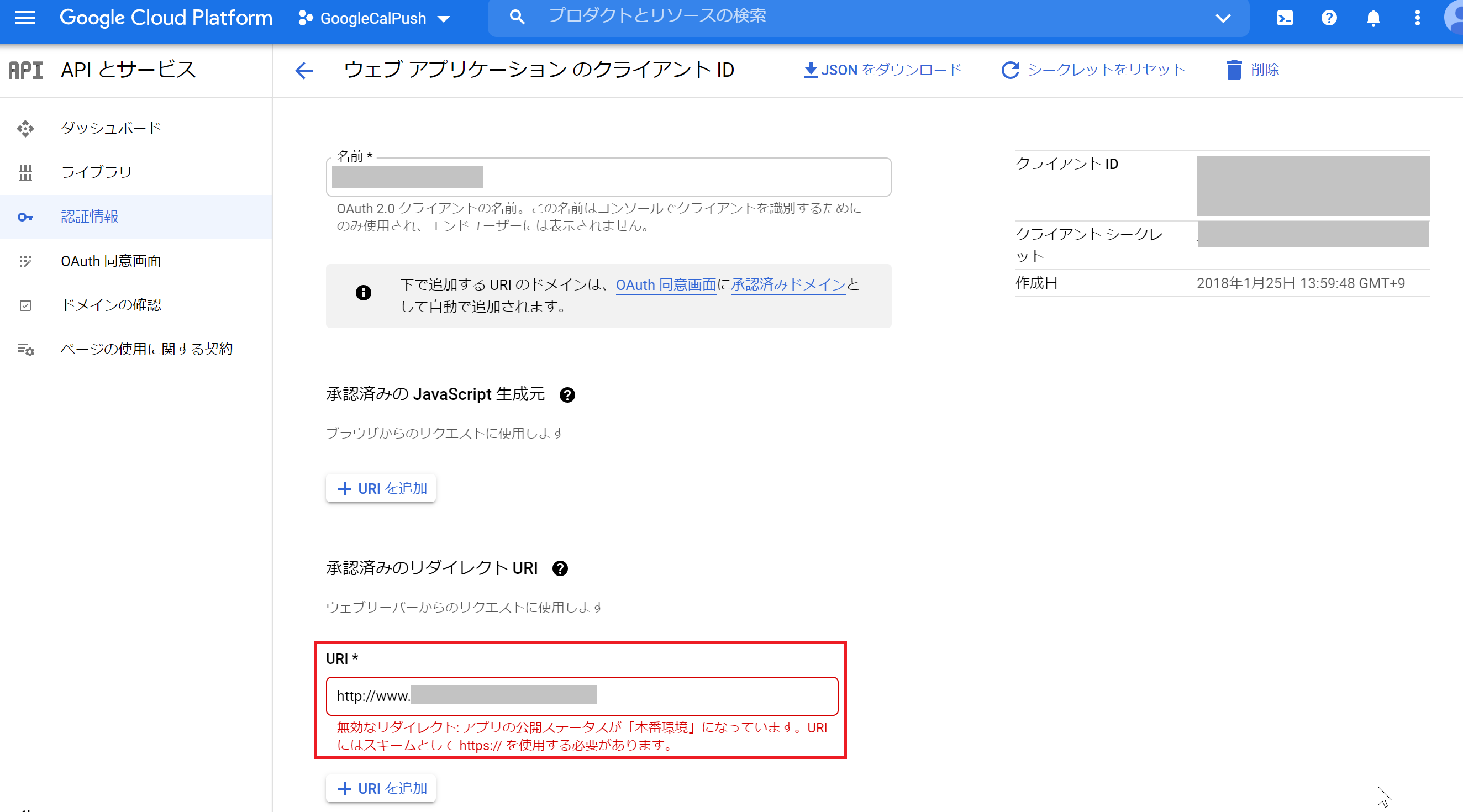The image size is (1463, 812).
Task: Click JSON をダウンロード button
Action: 883,70
